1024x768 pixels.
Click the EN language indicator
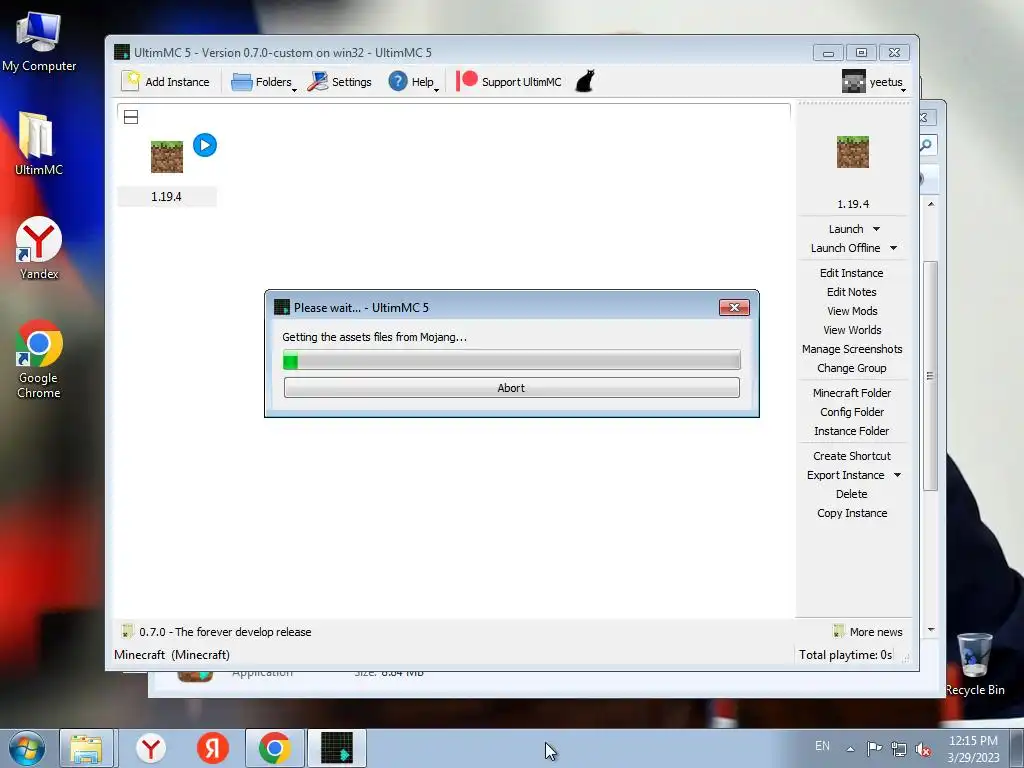pyautogui.click(x=822, y=746)
